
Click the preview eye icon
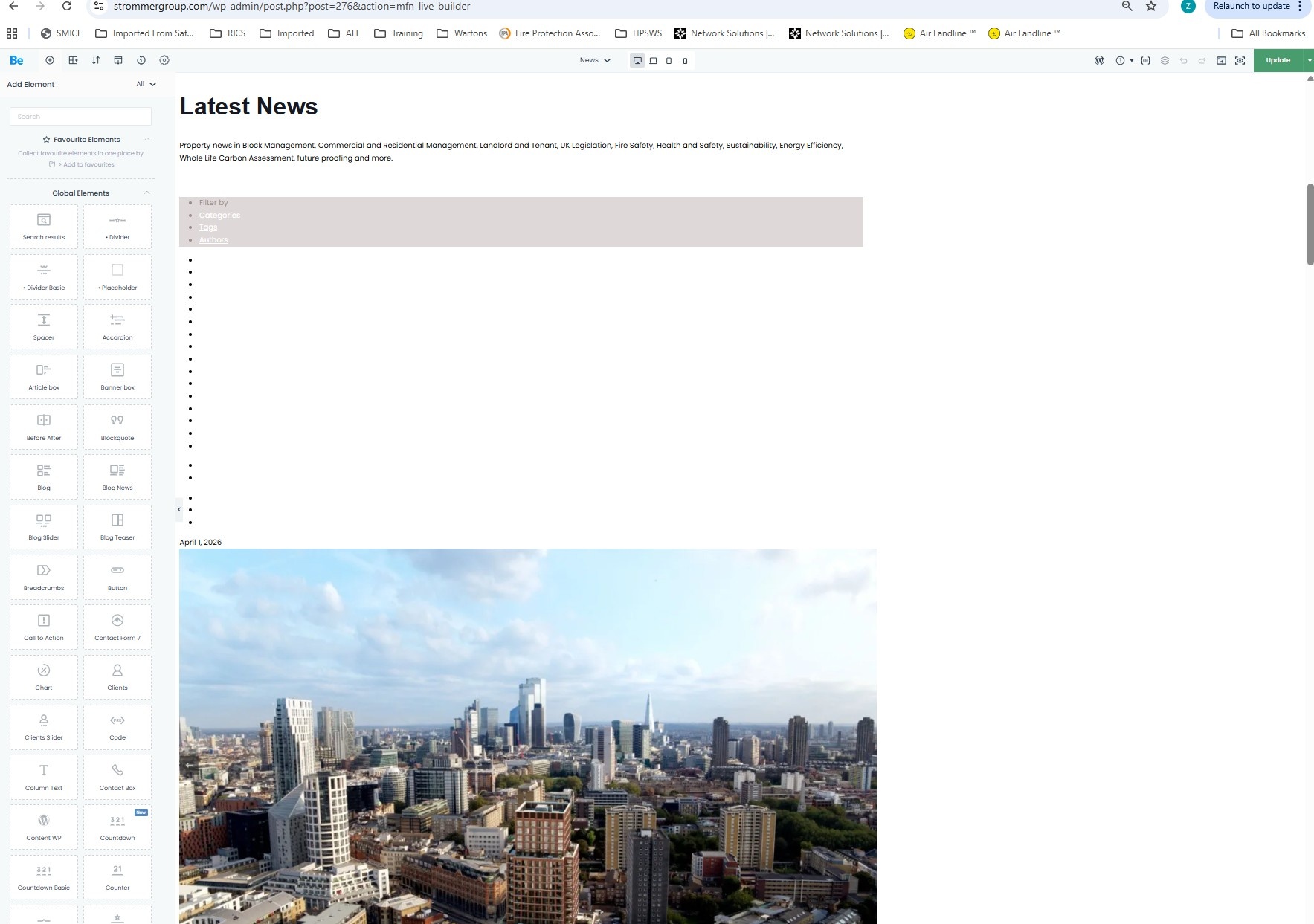[1240, 61]
